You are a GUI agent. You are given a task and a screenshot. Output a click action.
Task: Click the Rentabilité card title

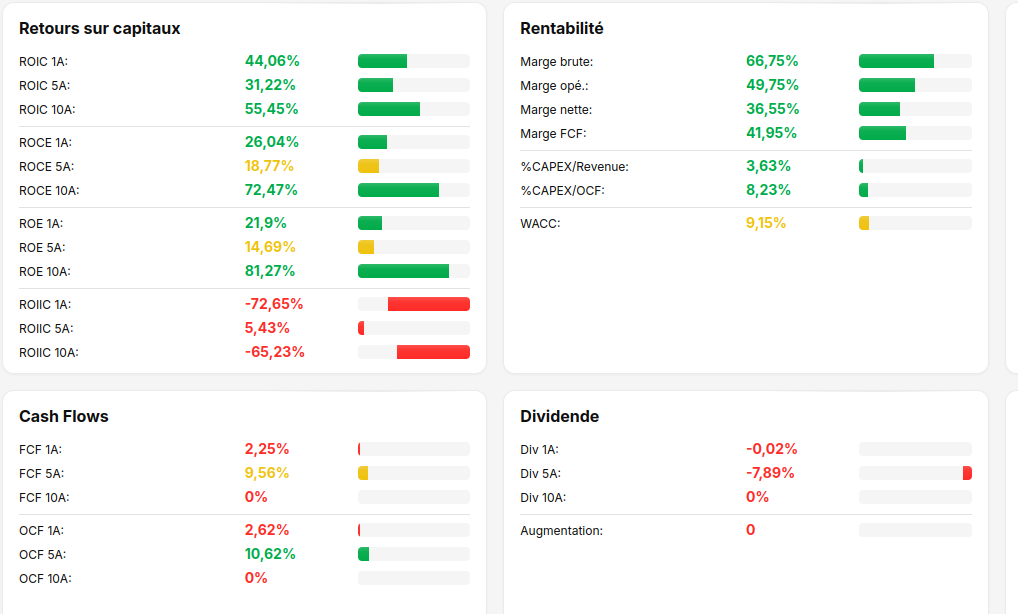pos(562,29)
